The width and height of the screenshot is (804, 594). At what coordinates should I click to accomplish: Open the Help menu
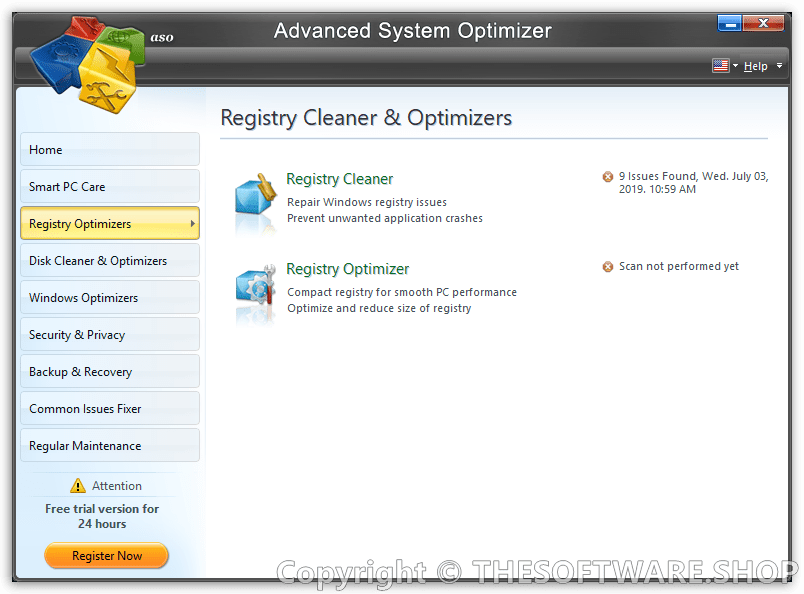pos(756,66)
